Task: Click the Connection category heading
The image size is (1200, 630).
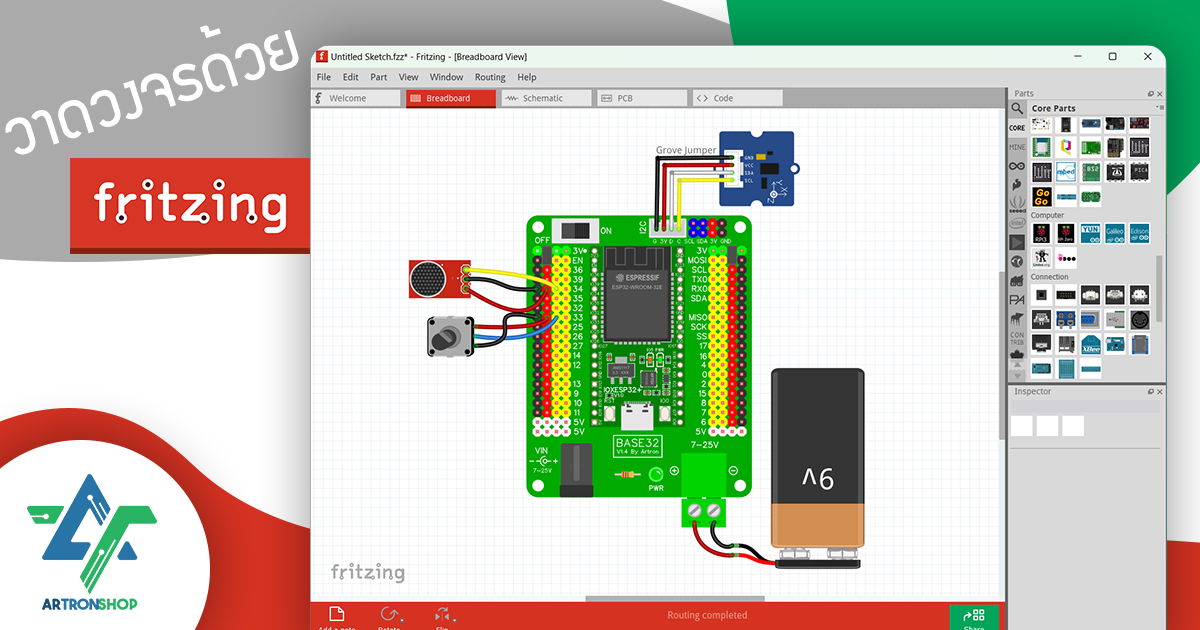Action: (1050, 277)
